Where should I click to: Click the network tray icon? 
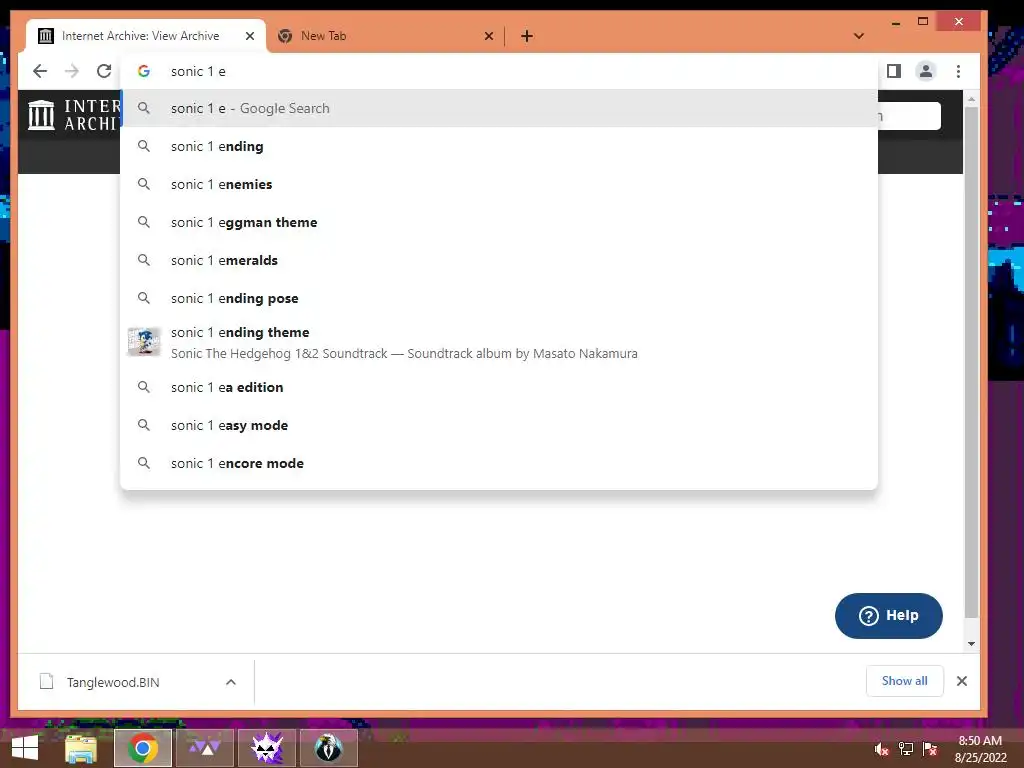[906, 749]
